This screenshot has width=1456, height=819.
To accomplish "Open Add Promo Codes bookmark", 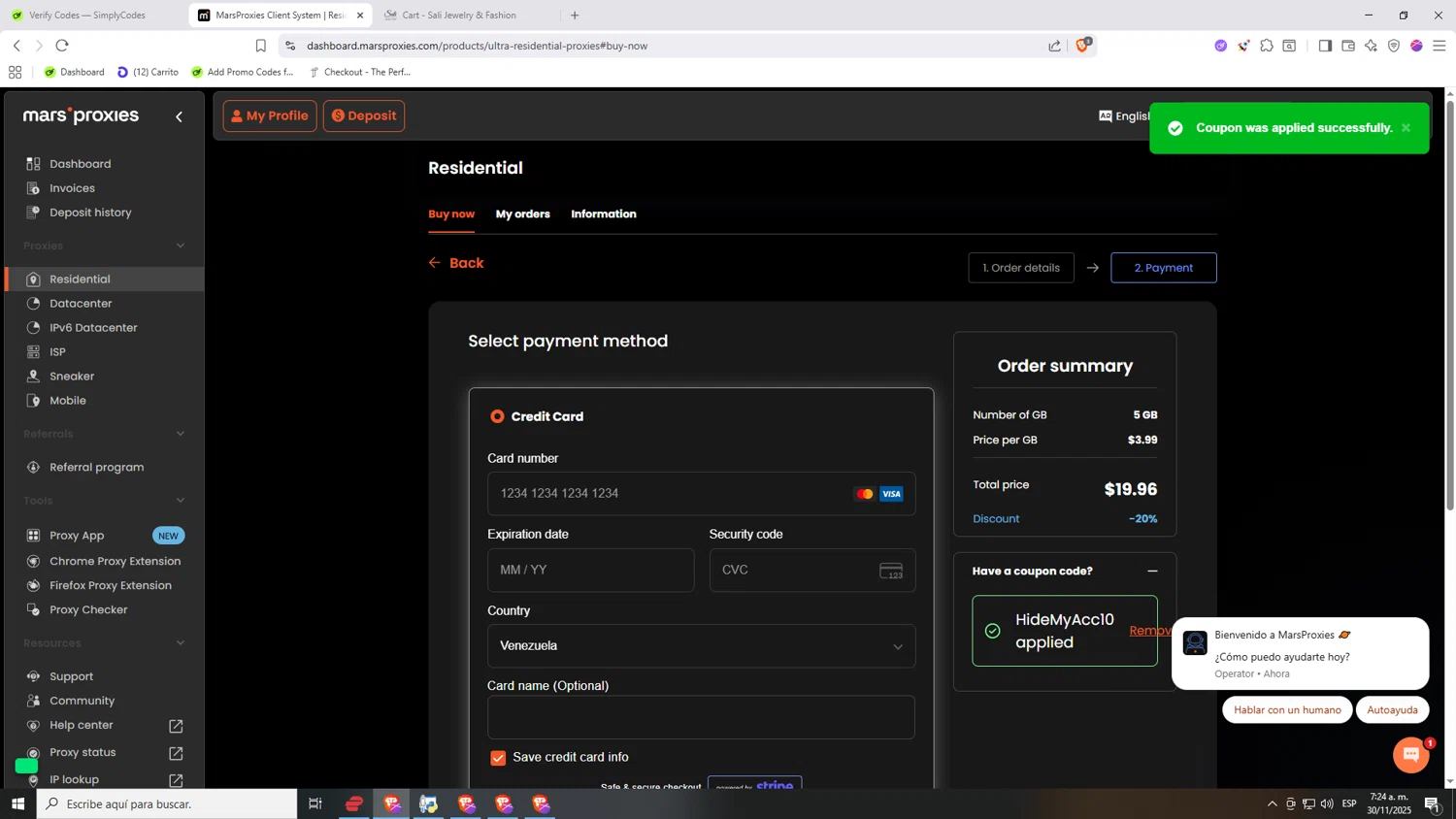I will coord(243,72).
